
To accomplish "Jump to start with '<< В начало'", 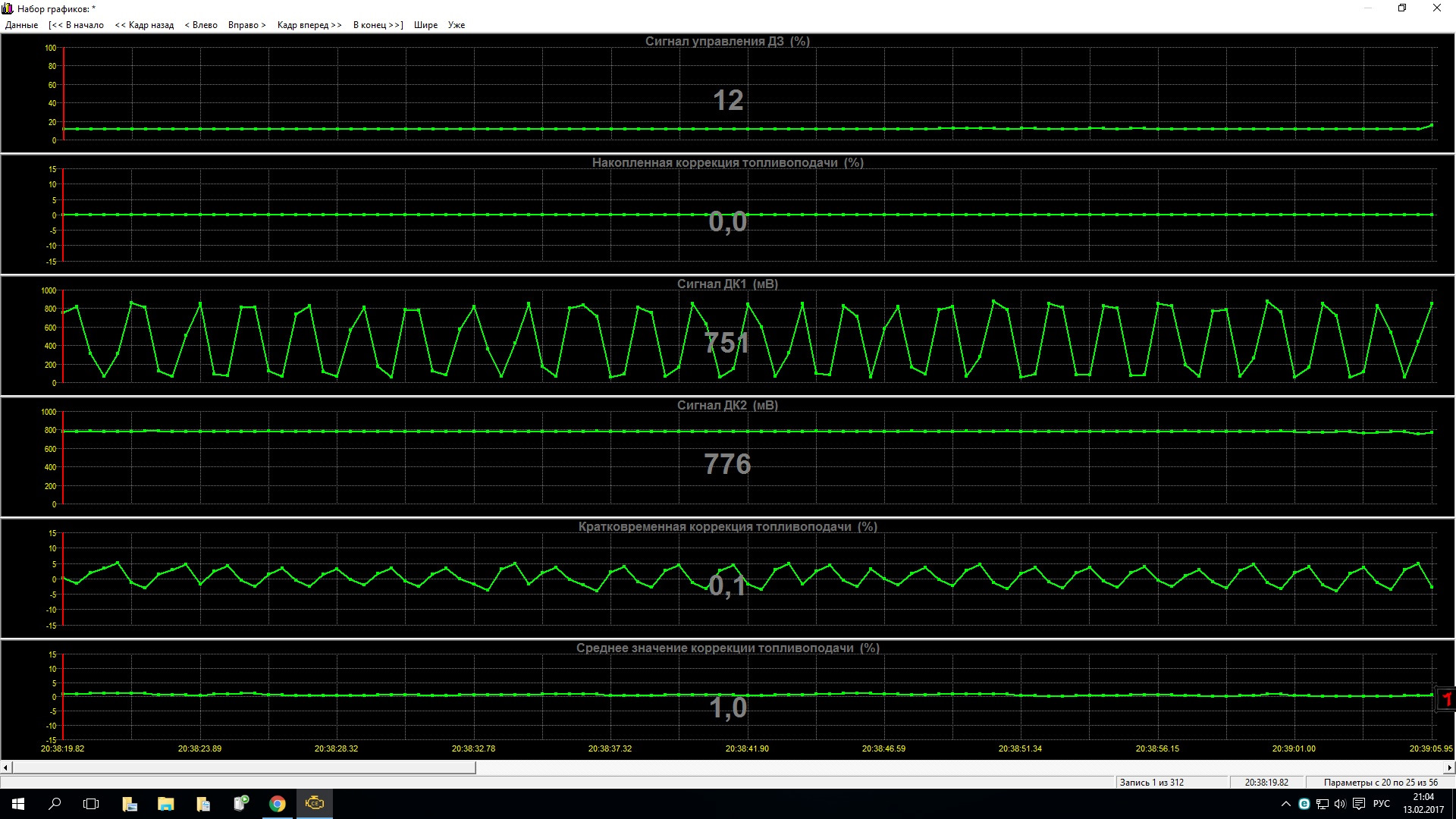I will pyautogui.click(x=76, y=25).
